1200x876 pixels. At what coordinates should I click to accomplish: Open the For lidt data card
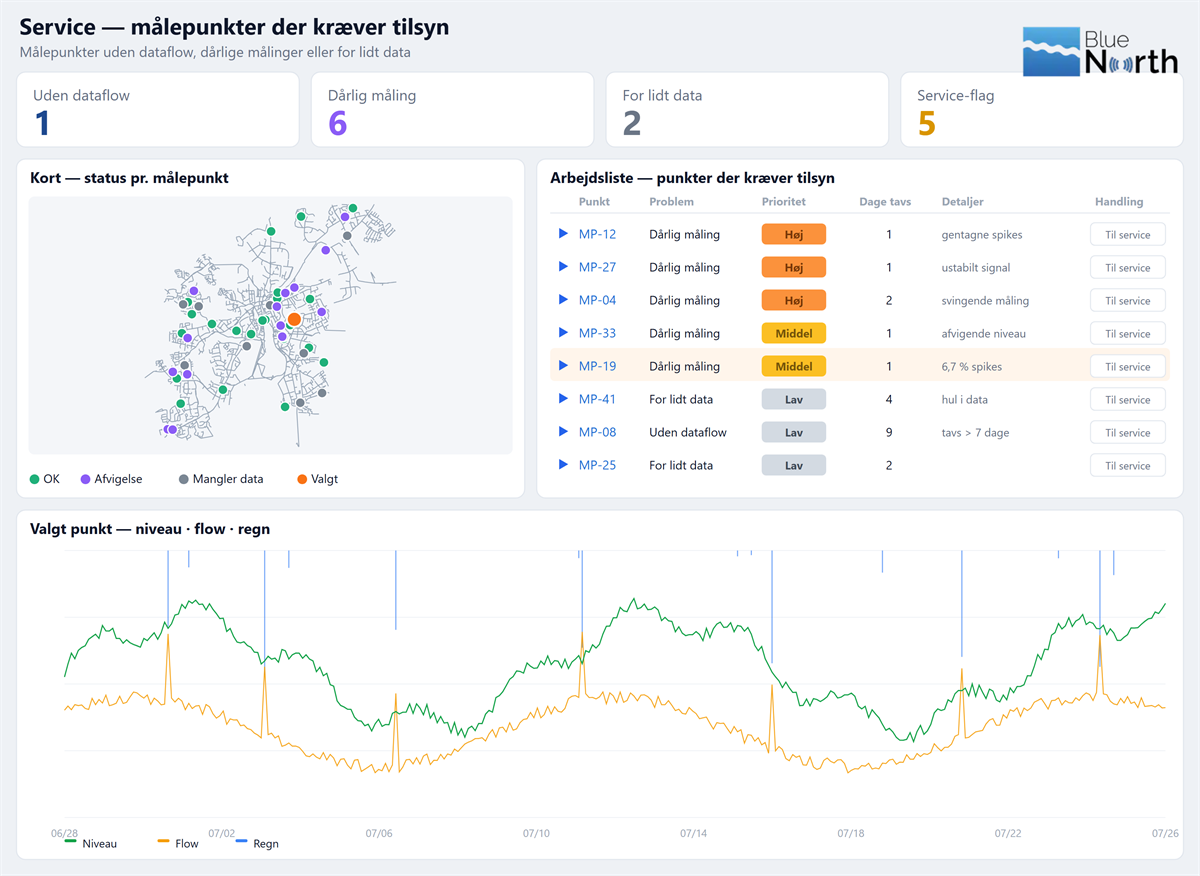click(x=747, y=110)
